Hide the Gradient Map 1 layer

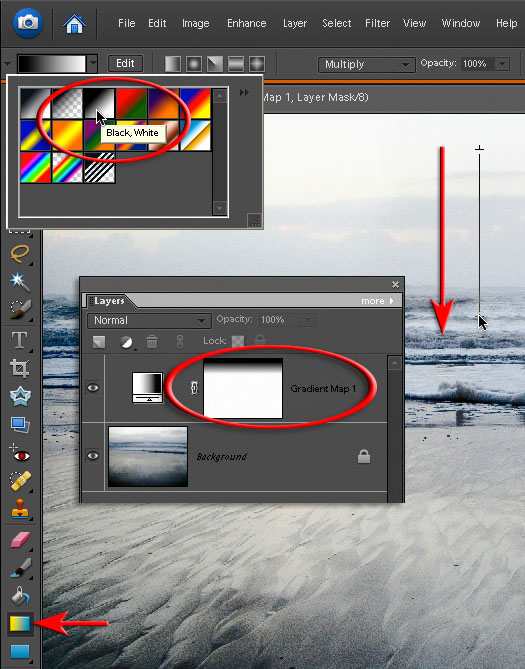(x=93, y=387)
